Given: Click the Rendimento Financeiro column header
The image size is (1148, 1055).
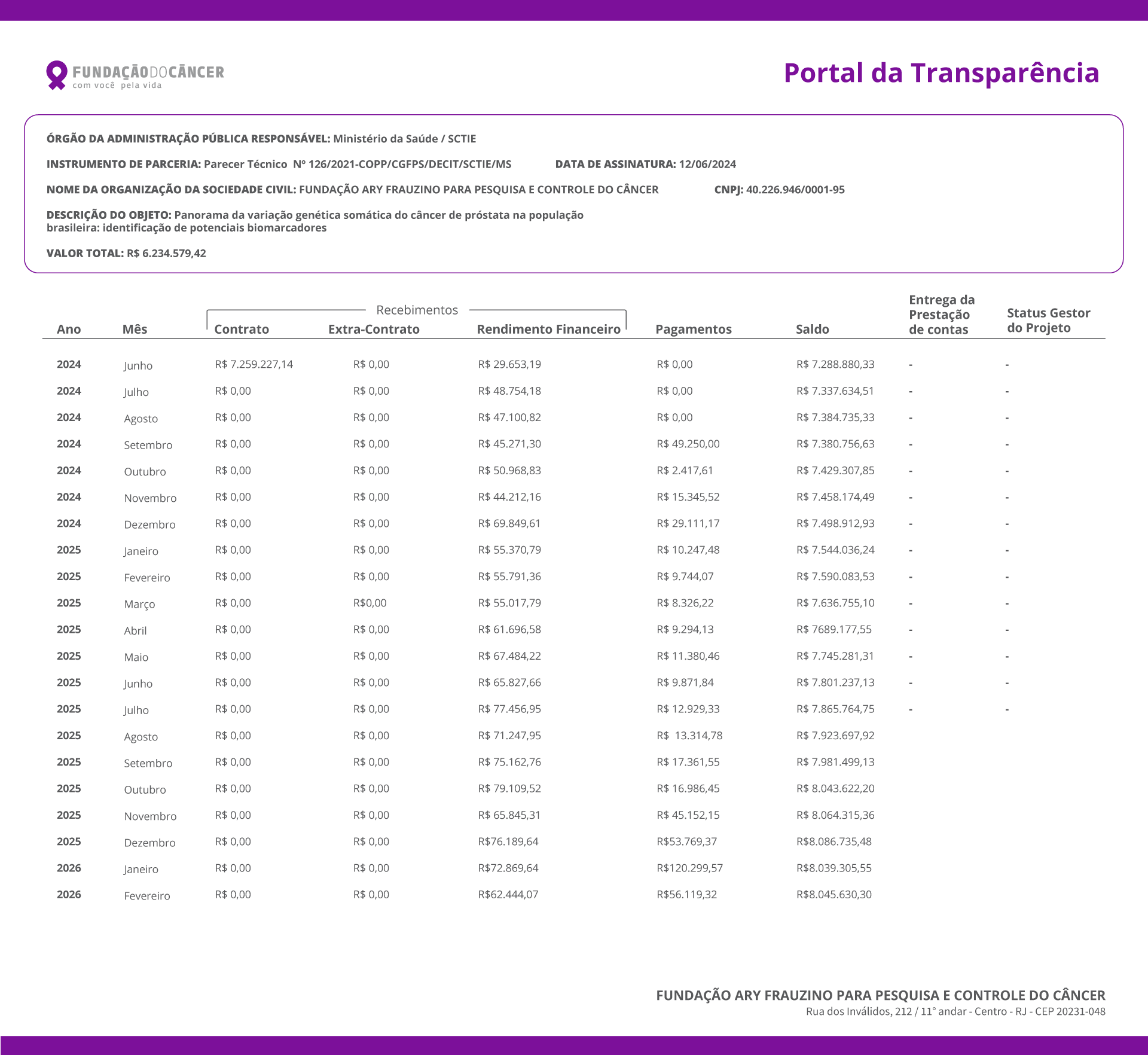Looking at the screenshot, I should 548,329.
